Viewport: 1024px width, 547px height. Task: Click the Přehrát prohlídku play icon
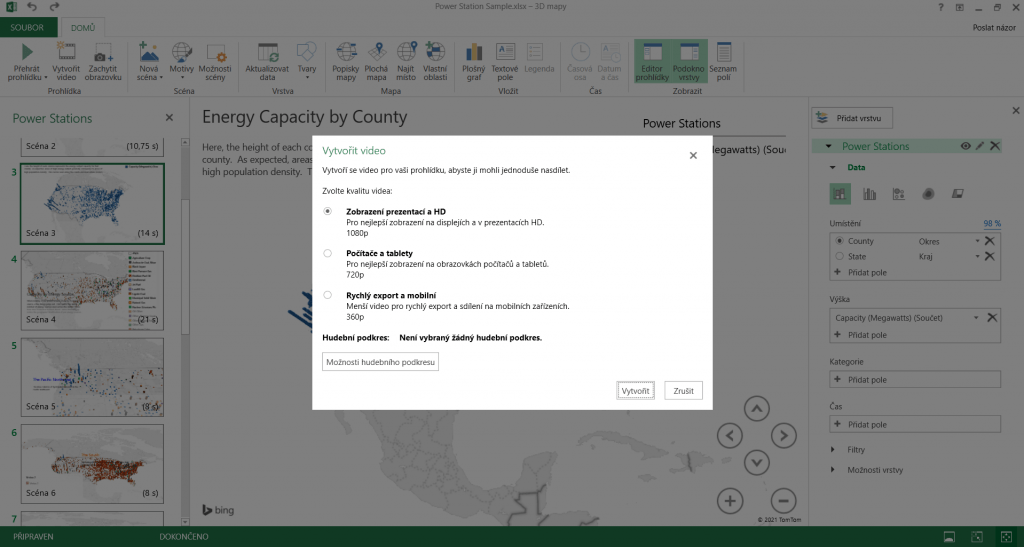coord(27,53)
